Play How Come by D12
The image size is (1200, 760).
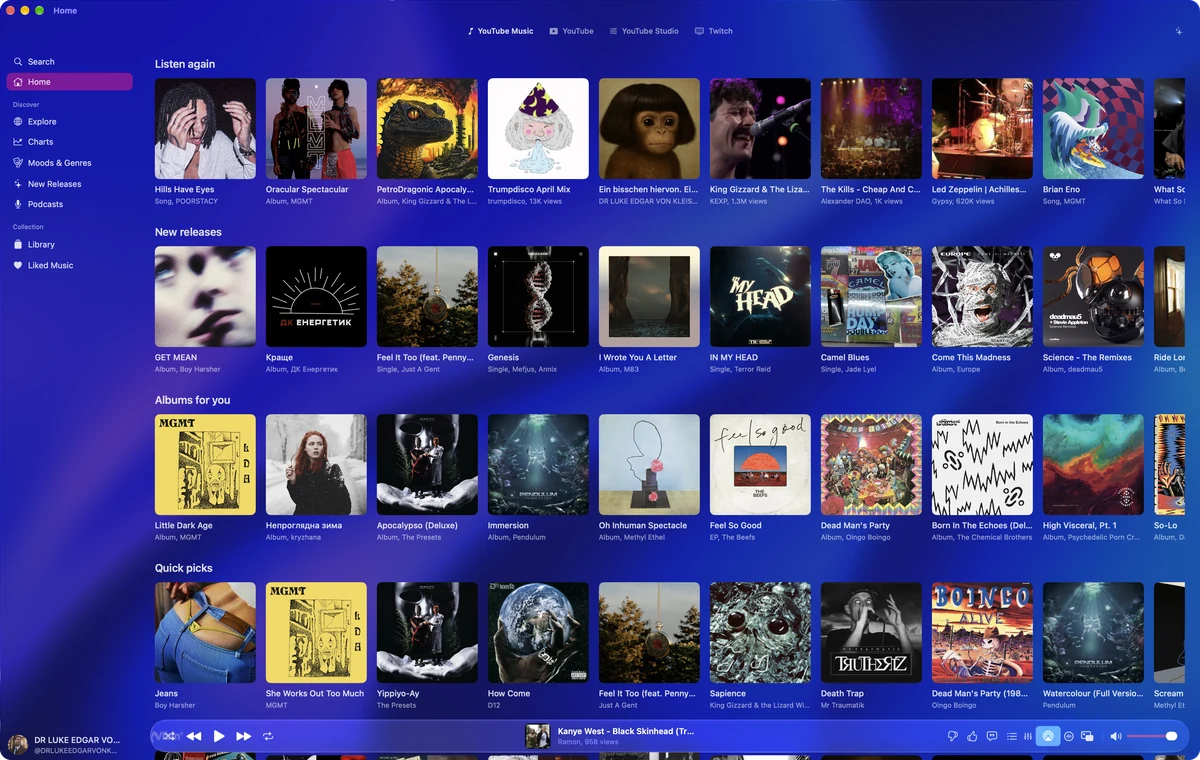tap(538, 633)
